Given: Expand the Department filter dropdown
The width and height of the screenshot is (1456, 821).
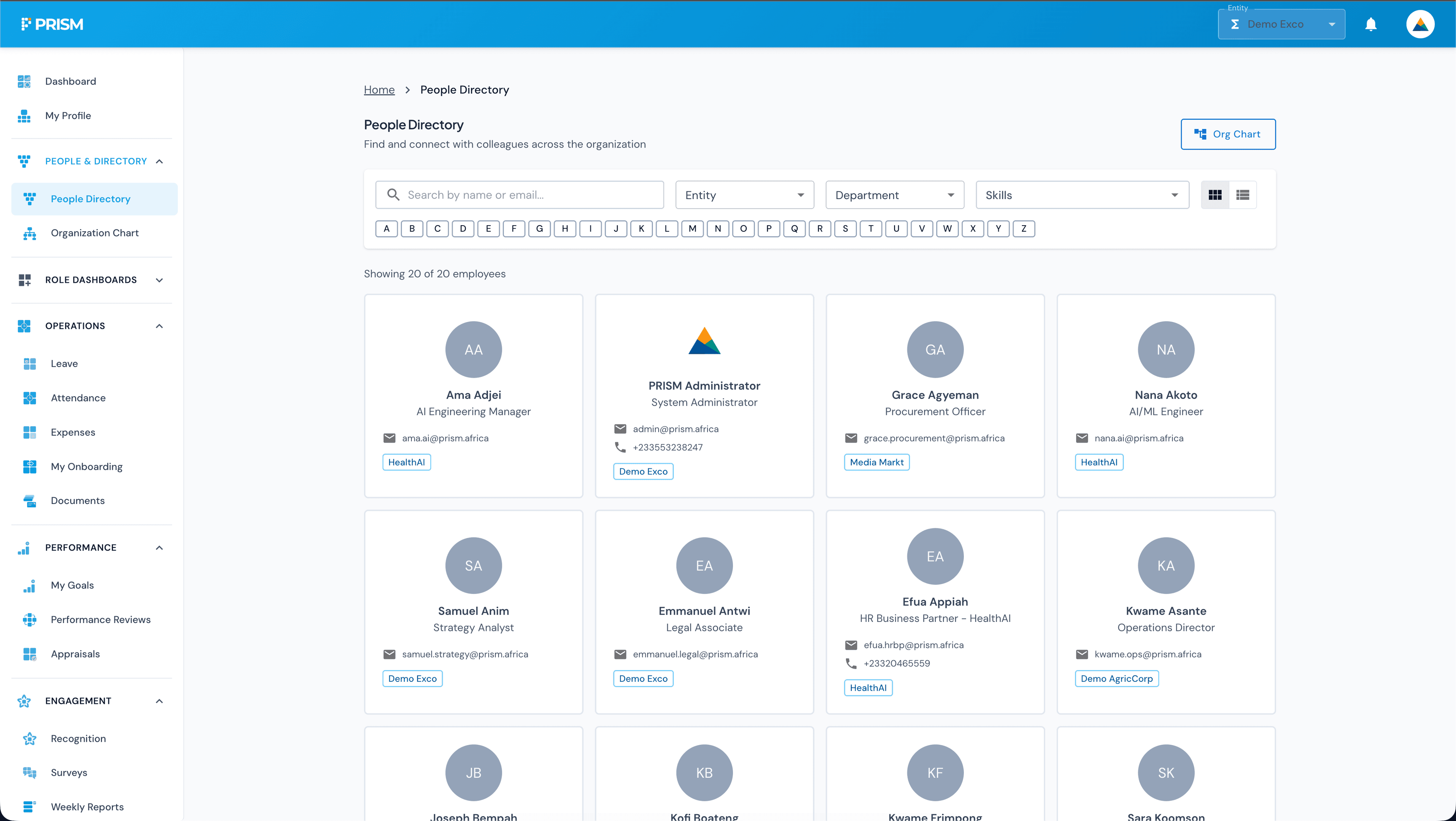Looking at the screenshot, I should point(894,195).
